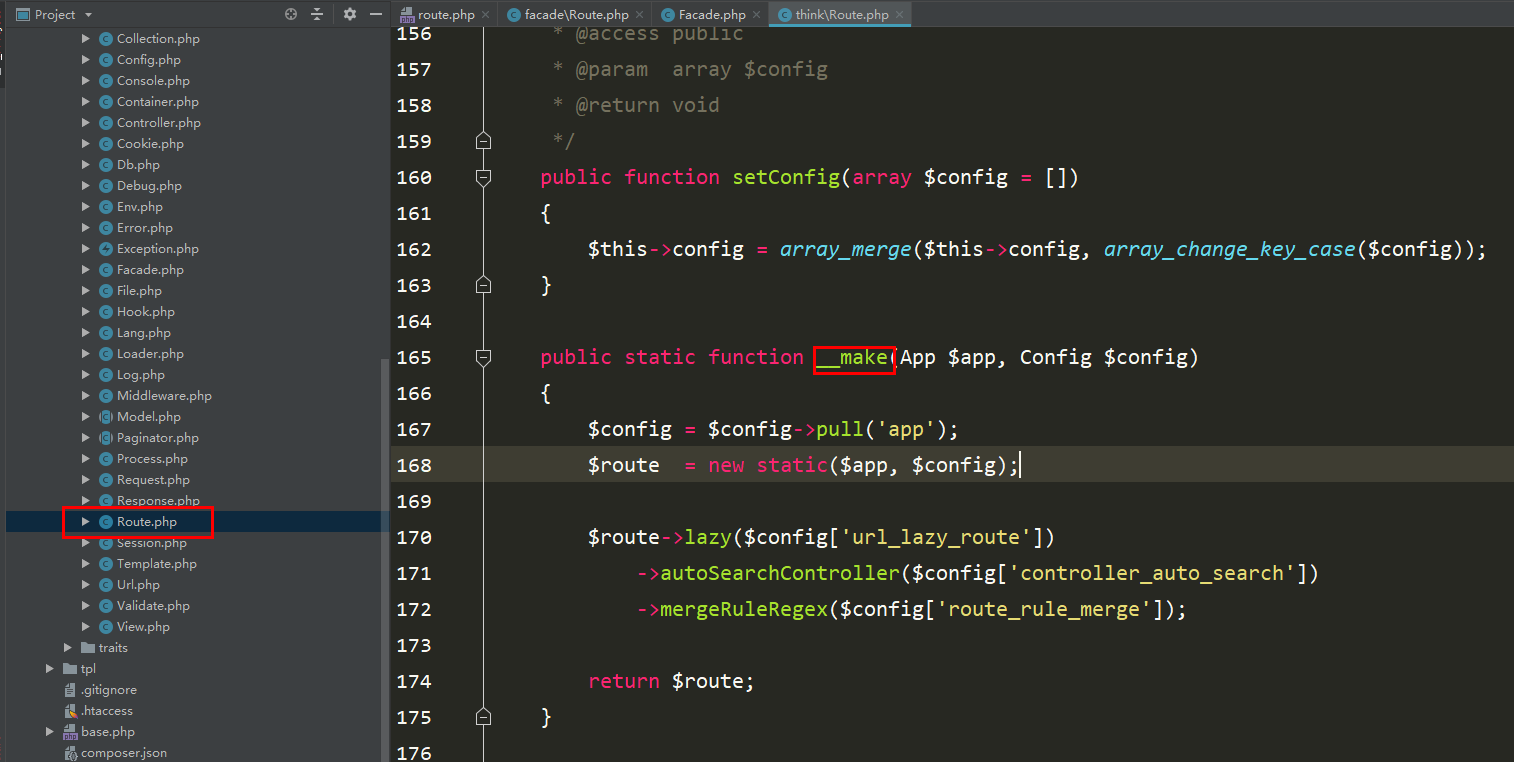Screen dimensions: 1514x762
Task: Expand View.php tree node
Action: 86,627
